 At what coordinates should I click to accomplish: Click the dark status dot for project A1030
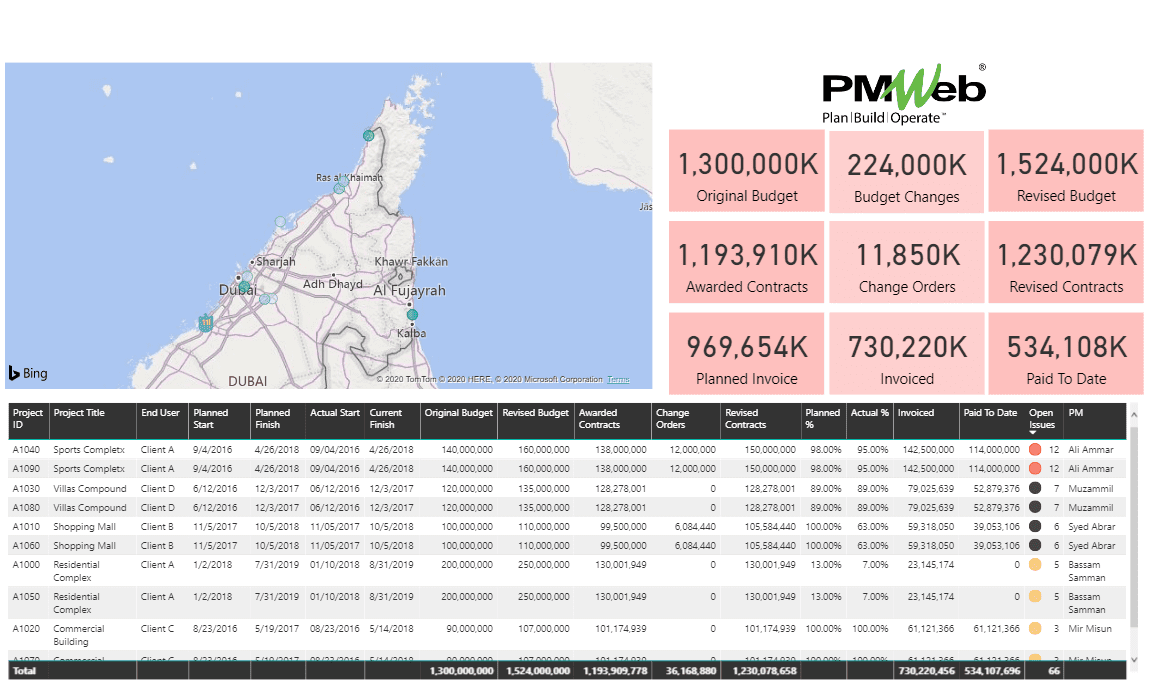pyautogui.click(x=1035, y=489)
